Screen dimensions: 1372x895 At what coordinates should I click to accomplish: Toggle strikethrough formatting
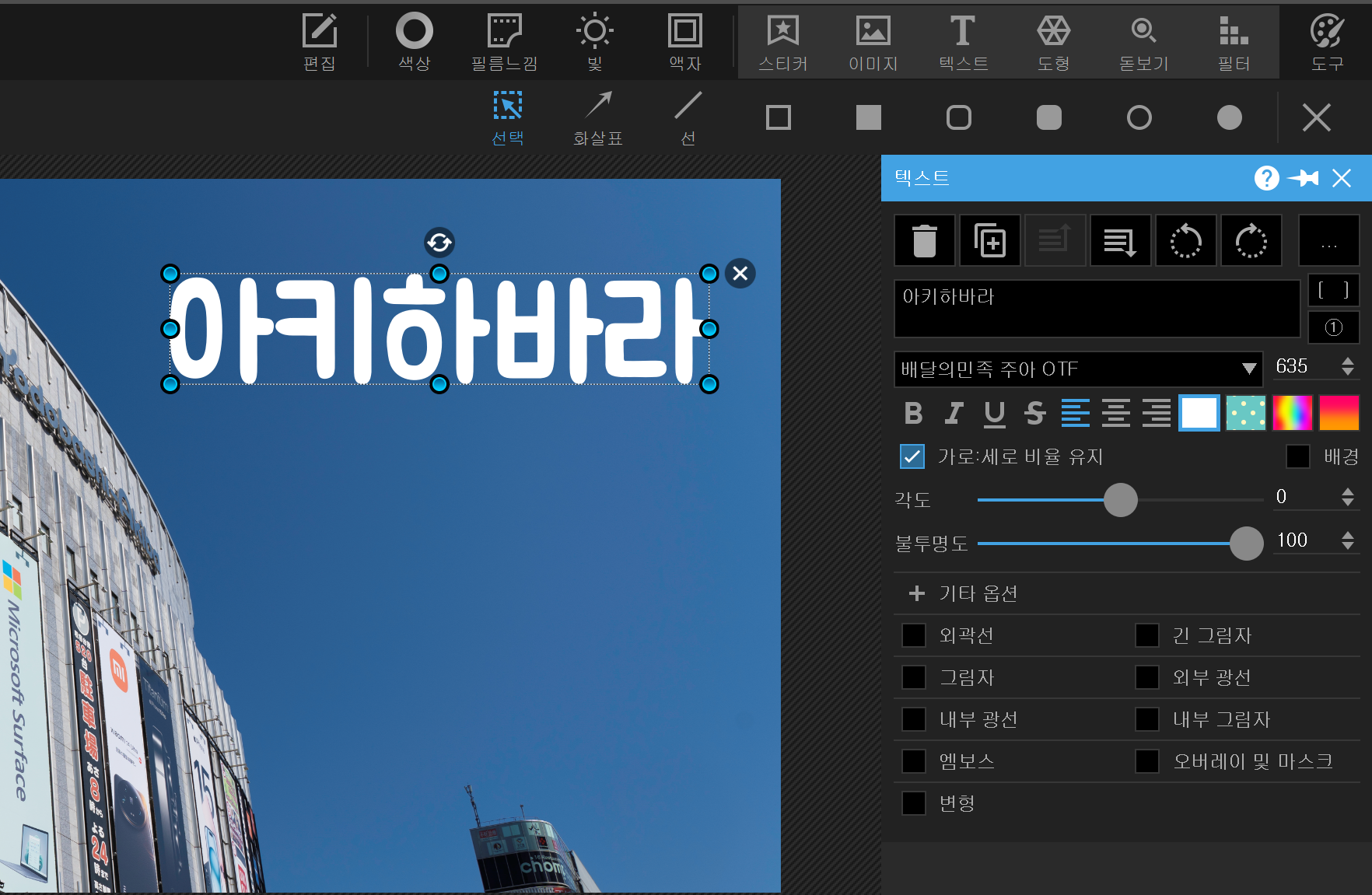(1035, 413)
